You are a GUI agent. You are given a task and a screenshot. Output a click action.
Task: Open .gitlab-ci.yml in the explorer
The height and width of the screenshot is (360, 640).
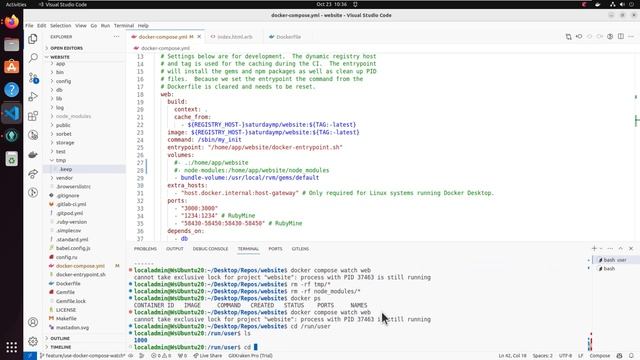[71, 204]
